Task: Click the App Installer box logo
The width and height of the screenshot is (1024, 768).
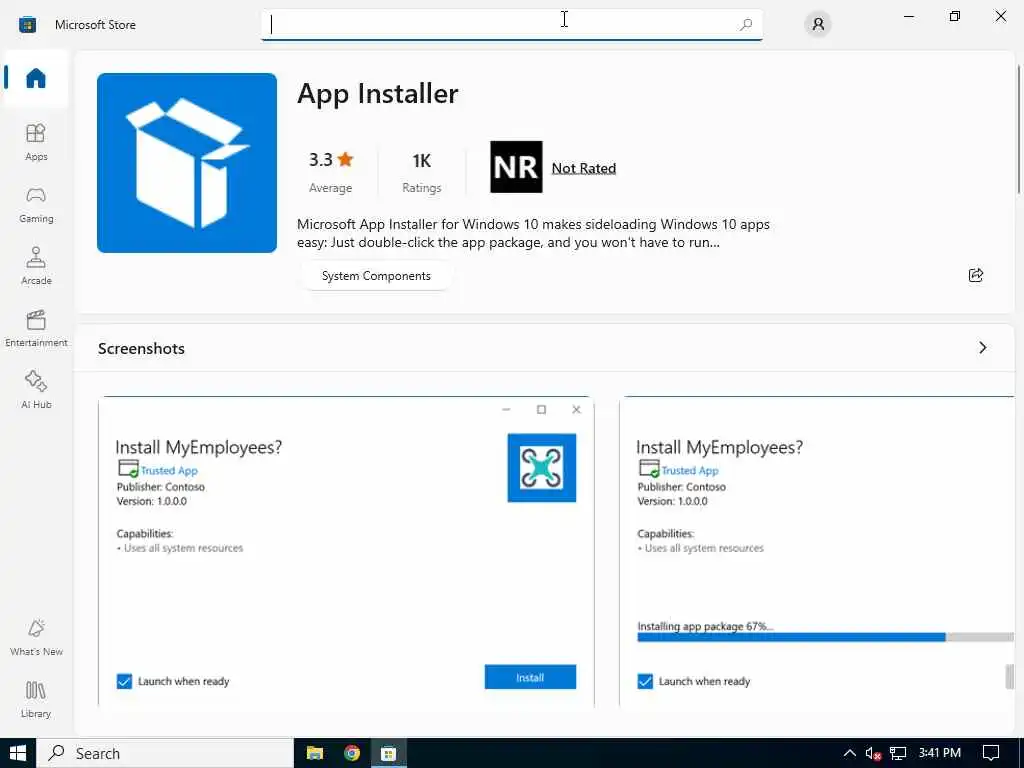Action: (x=187, y=163)
